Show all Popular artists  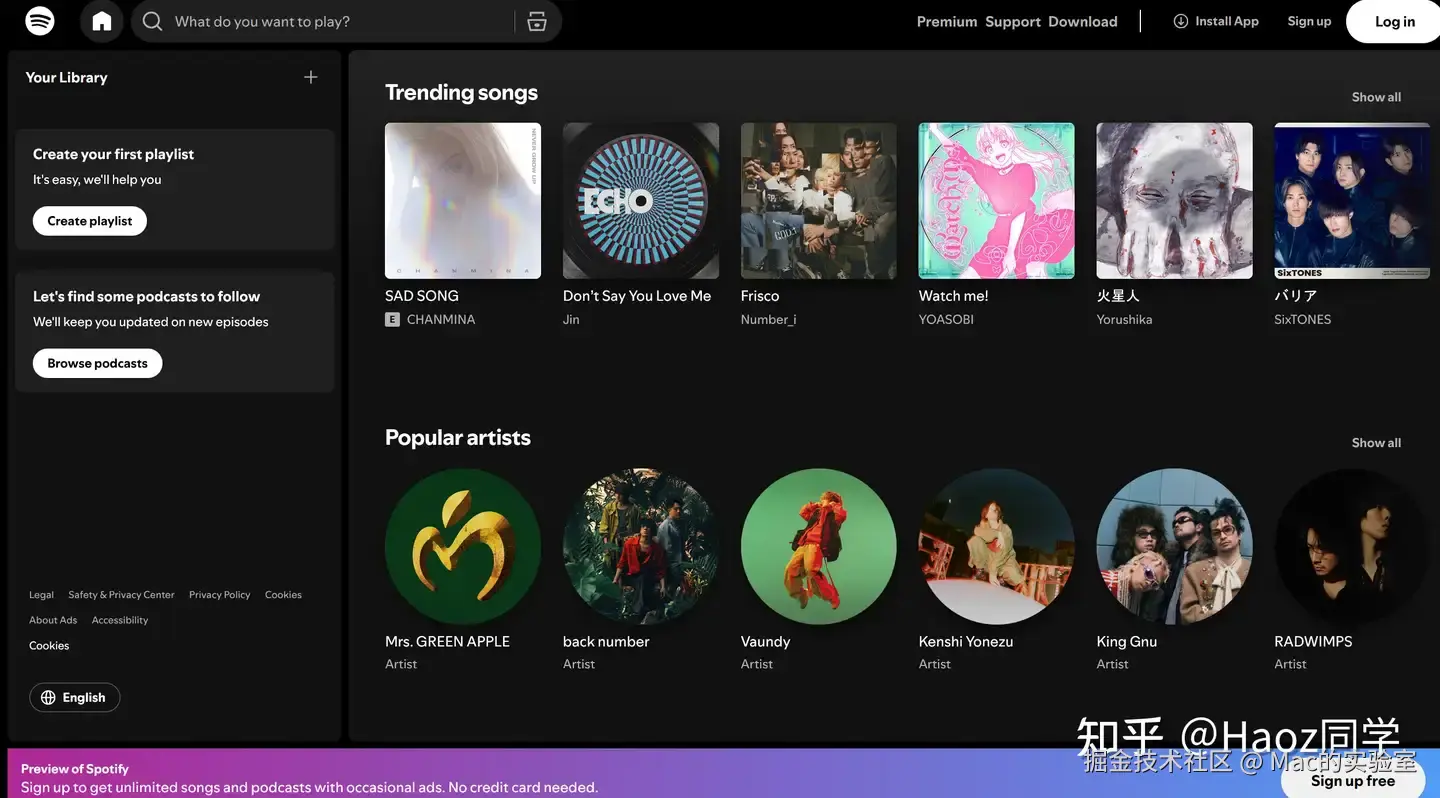[1376, 443]
